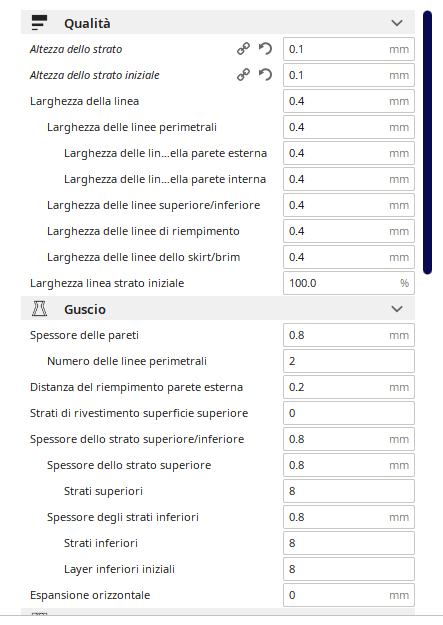Click the Guscio section header
Screen dimensions: 443x625
click(x=218, y=309)
